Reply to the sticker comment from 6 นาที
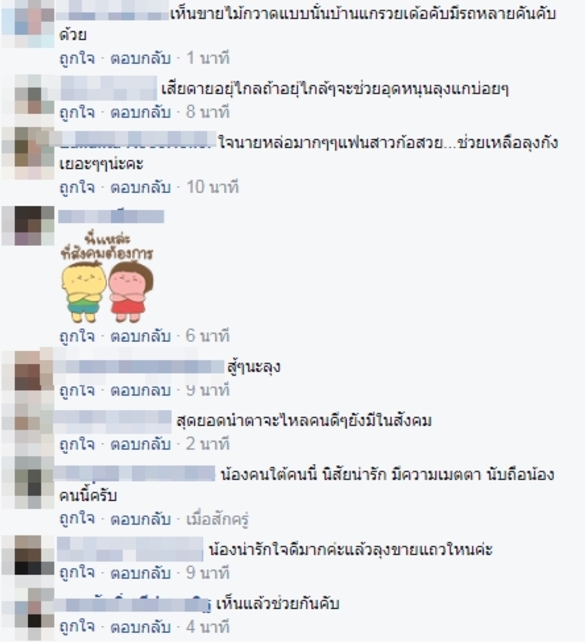 coord(141,336)
